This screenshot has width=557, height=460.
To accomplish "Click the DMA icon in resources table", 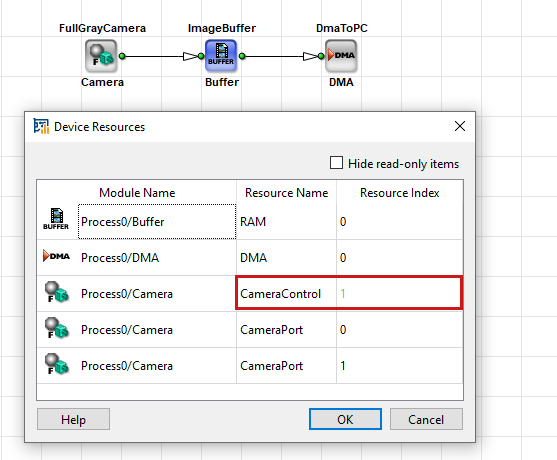I will click(x=56, y=256).
